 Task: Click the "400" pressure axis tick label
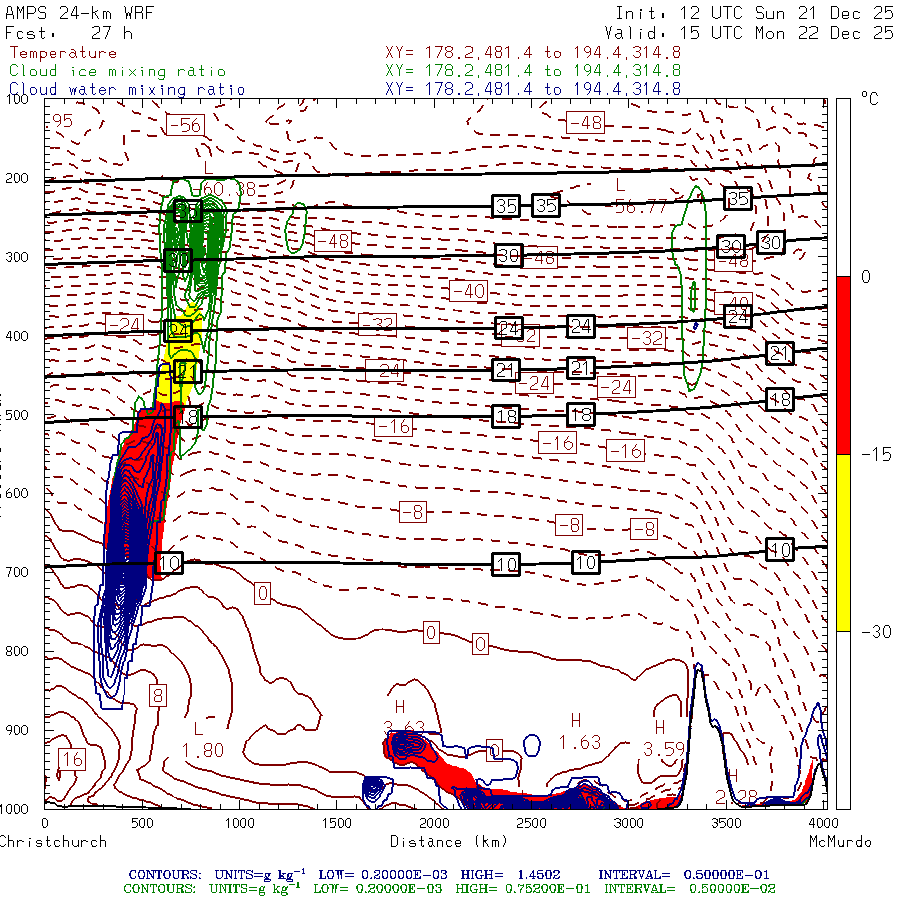click(17, 336)
